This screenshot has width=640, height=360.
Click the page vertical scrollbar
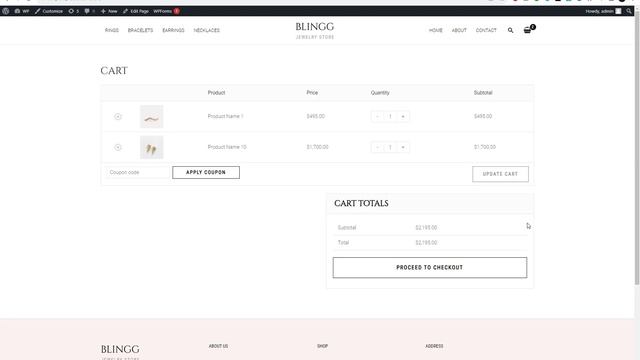point(637,147)
